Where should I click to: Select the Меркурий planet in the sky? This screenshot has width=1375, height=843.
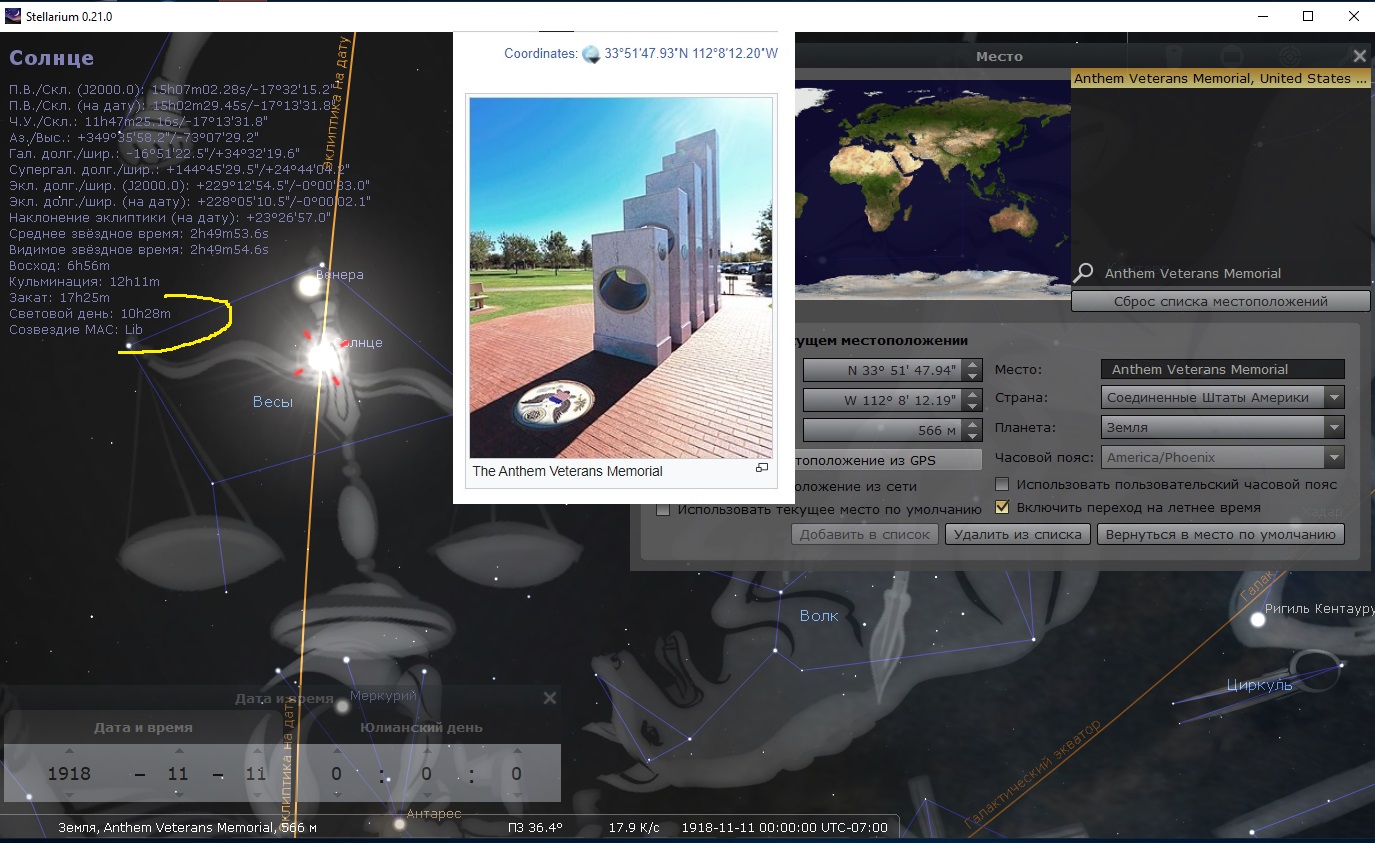point(343,706)
